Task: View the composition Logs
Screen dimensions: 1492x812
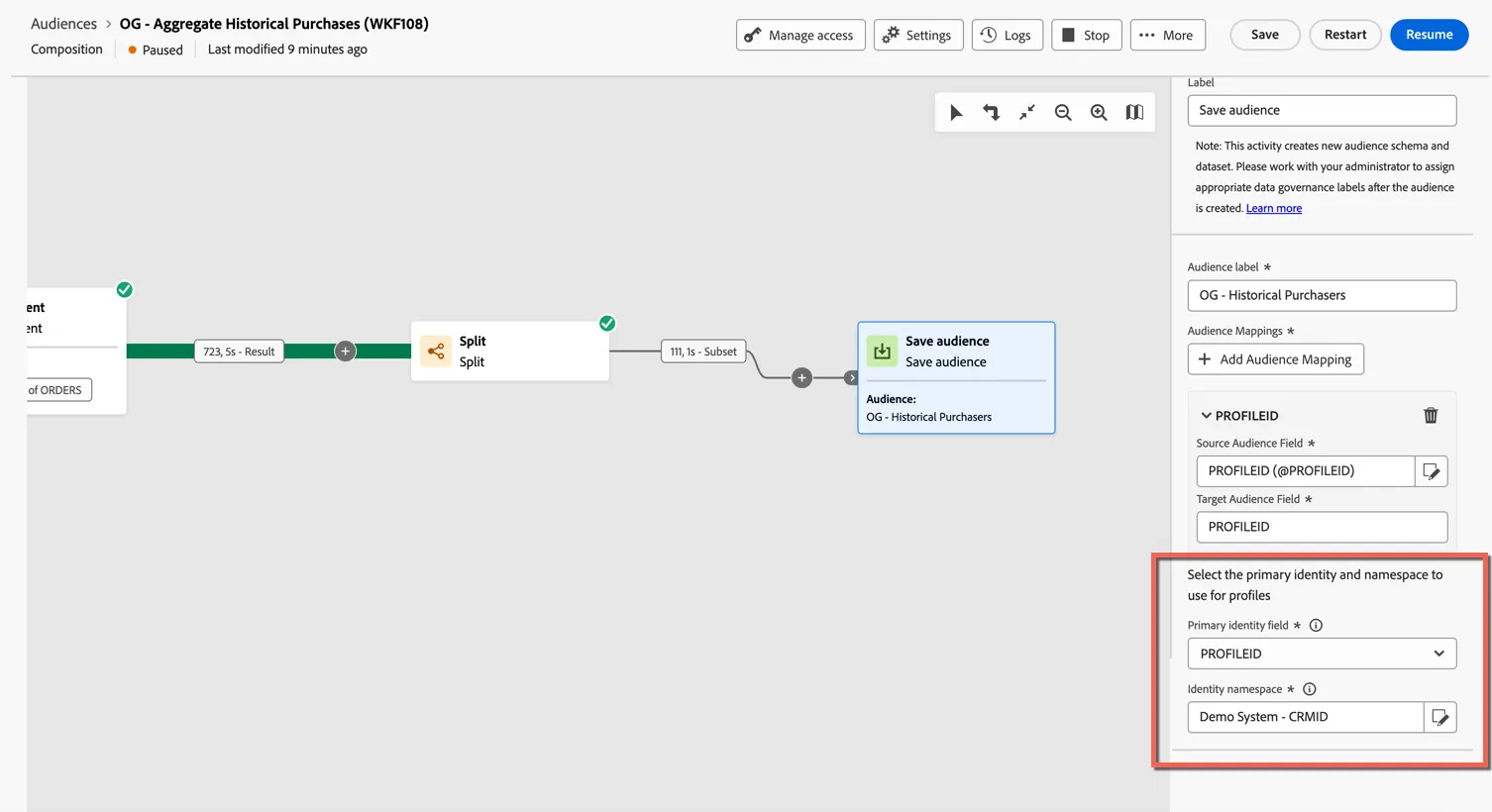Action: point(1007,36)
